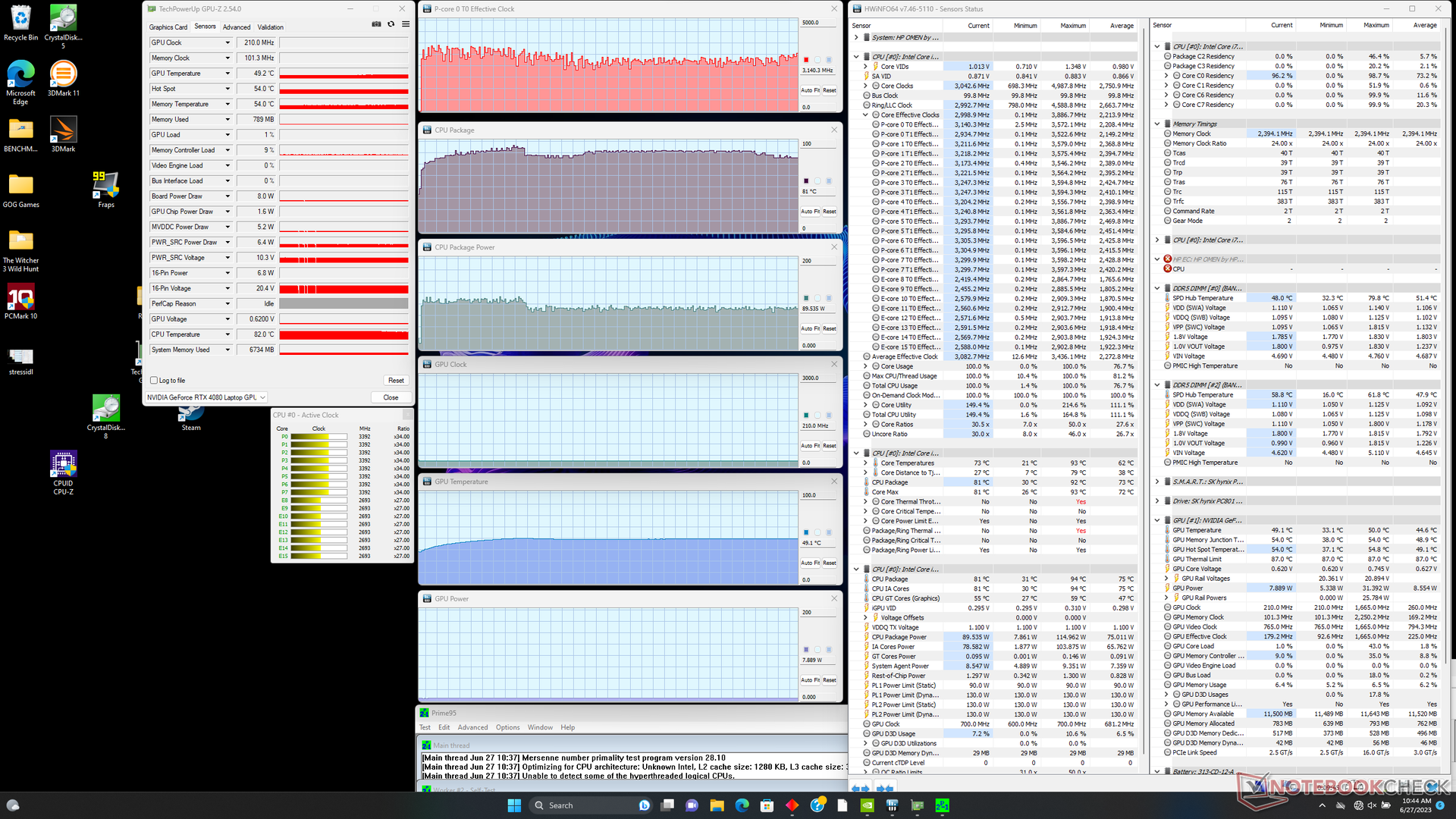Open the GPU Temperature sensor dropdown
The height and width of the screenshot is (819, 1456).
click(x=227, y=74)
